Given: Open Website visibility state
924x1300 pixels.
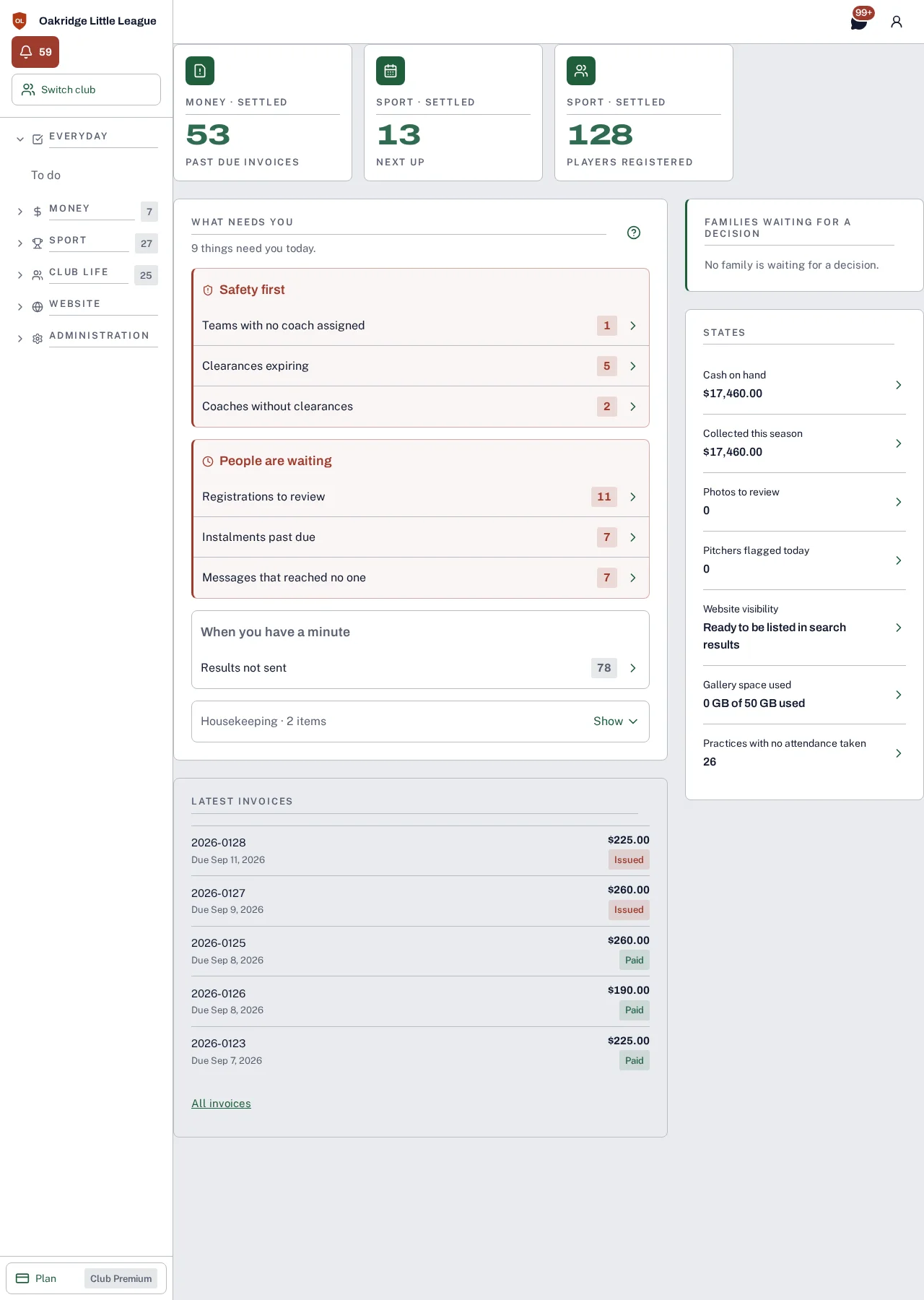Looking at the screenshot, I should coord(804,628).
